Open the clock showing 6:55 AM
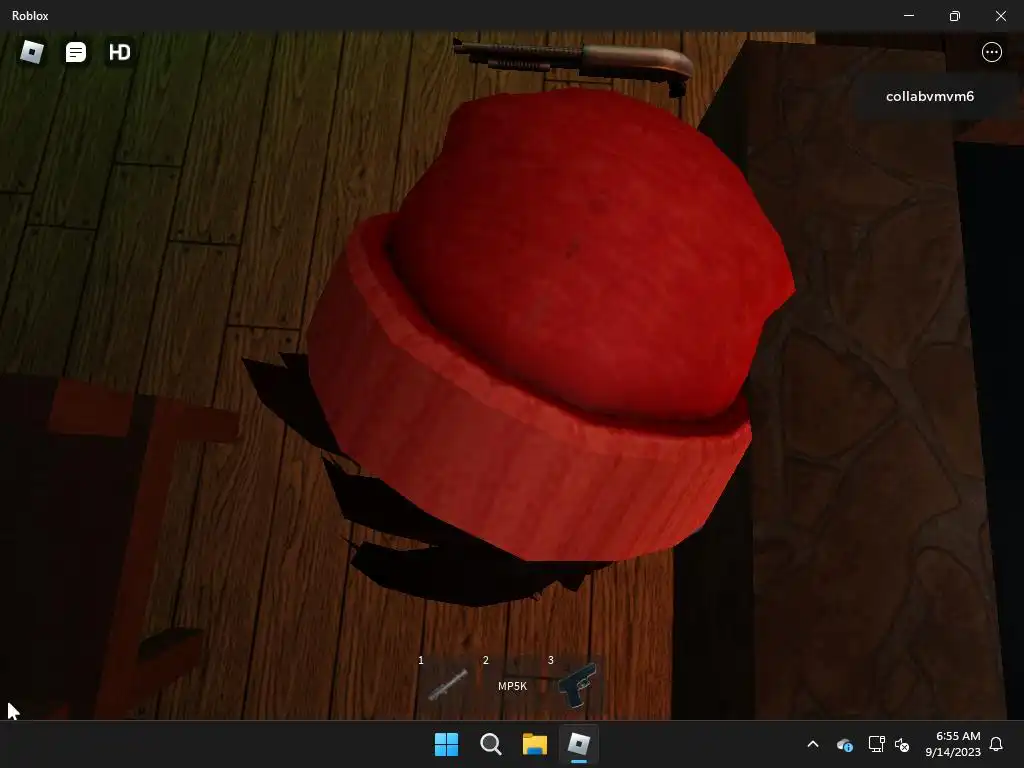Screen dimensions: 1024x768 [953, 744]
